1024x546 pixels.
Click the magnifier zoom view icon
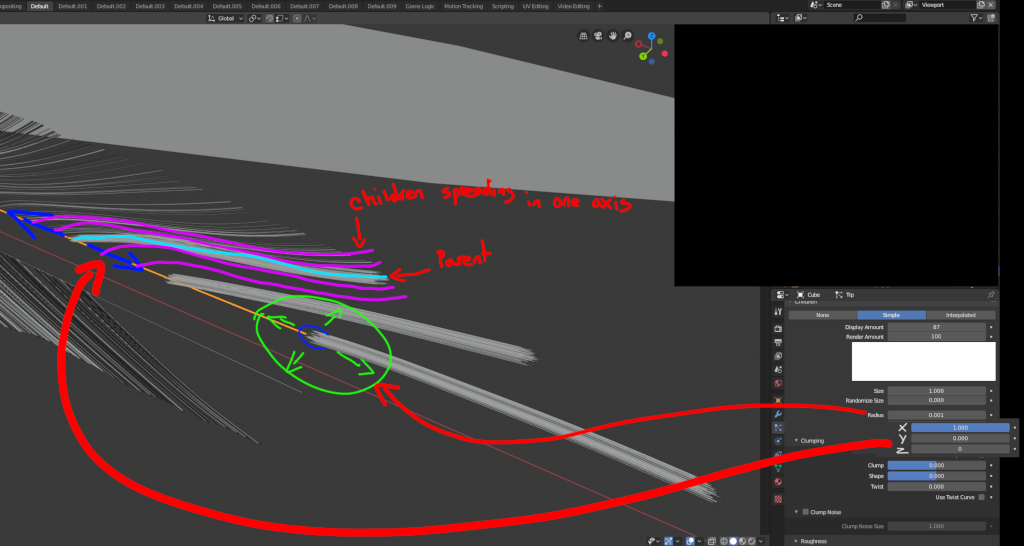click(627, 36)
